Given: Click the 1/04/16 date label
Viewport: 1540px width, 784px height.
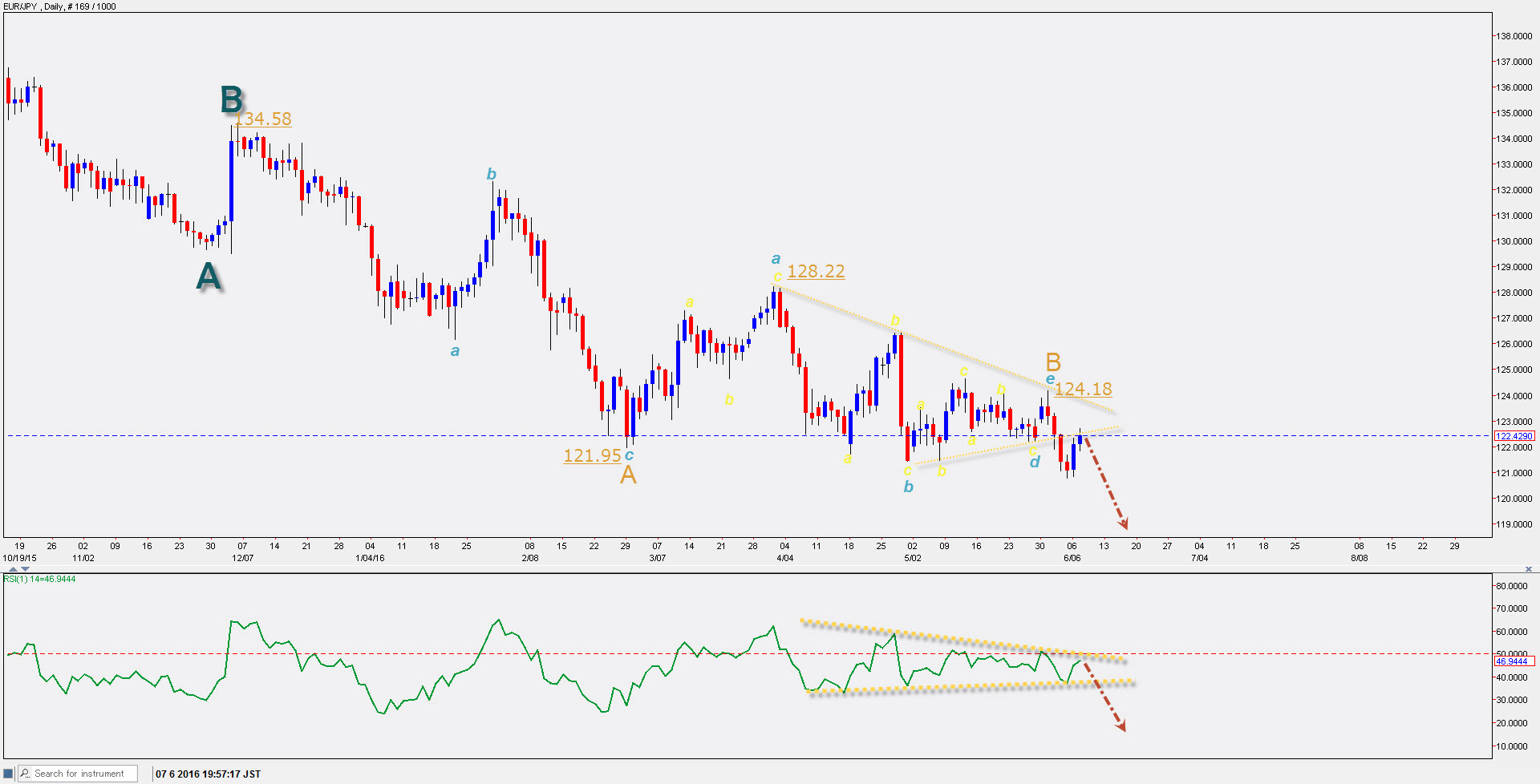Looking at the screenshot, I should (370, 558).
